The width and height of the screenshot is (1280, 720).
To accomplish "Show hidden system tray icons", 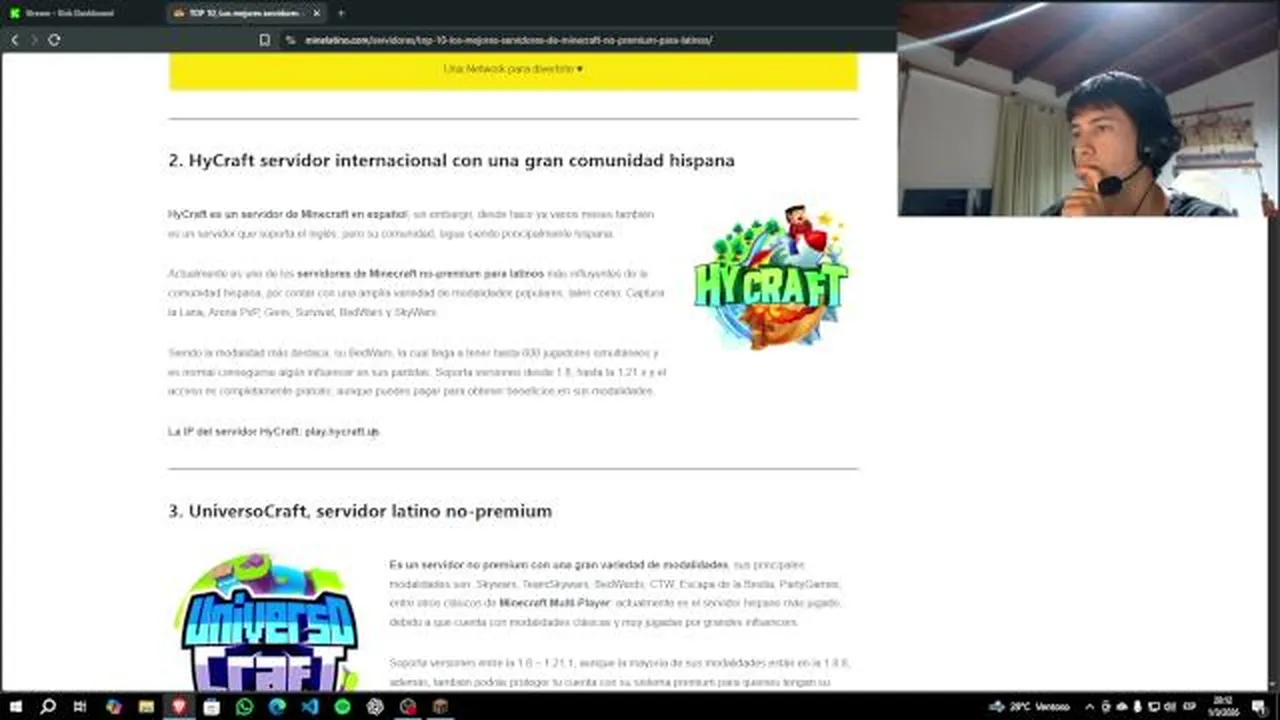I will [1090, 706].
